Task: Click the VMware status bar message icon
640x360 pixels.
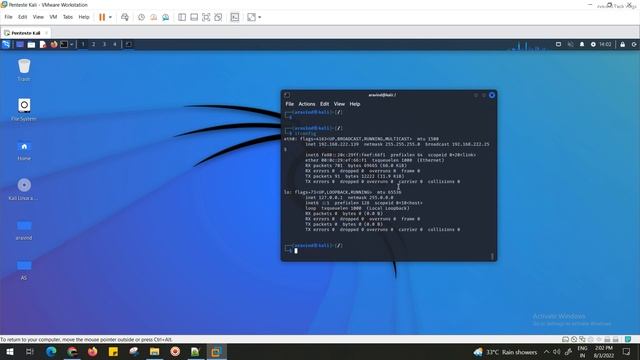Action: (628, 339)
